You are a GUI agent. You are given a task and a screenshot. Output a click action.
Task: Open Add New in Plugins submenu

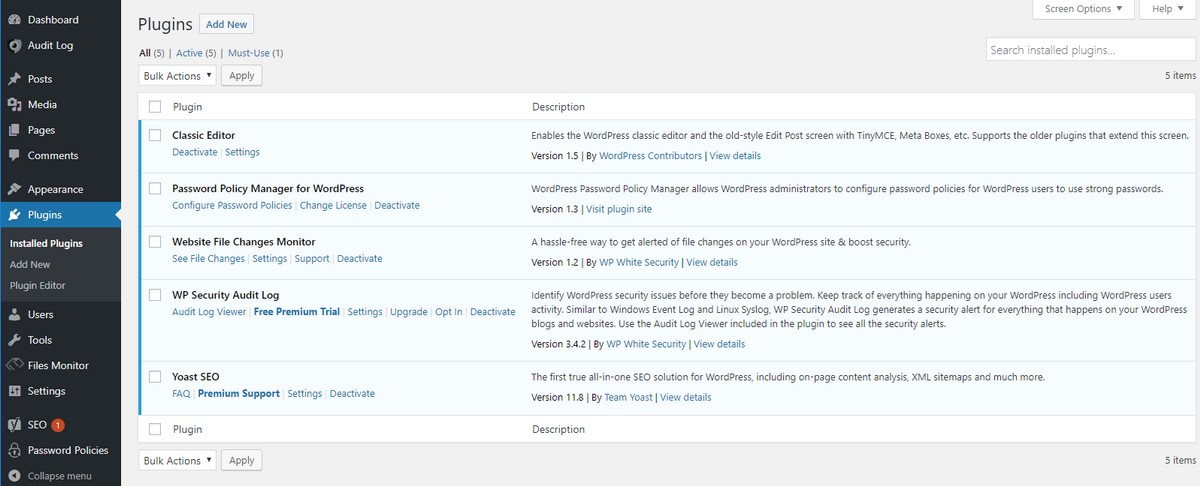click(x=30, y=264)
